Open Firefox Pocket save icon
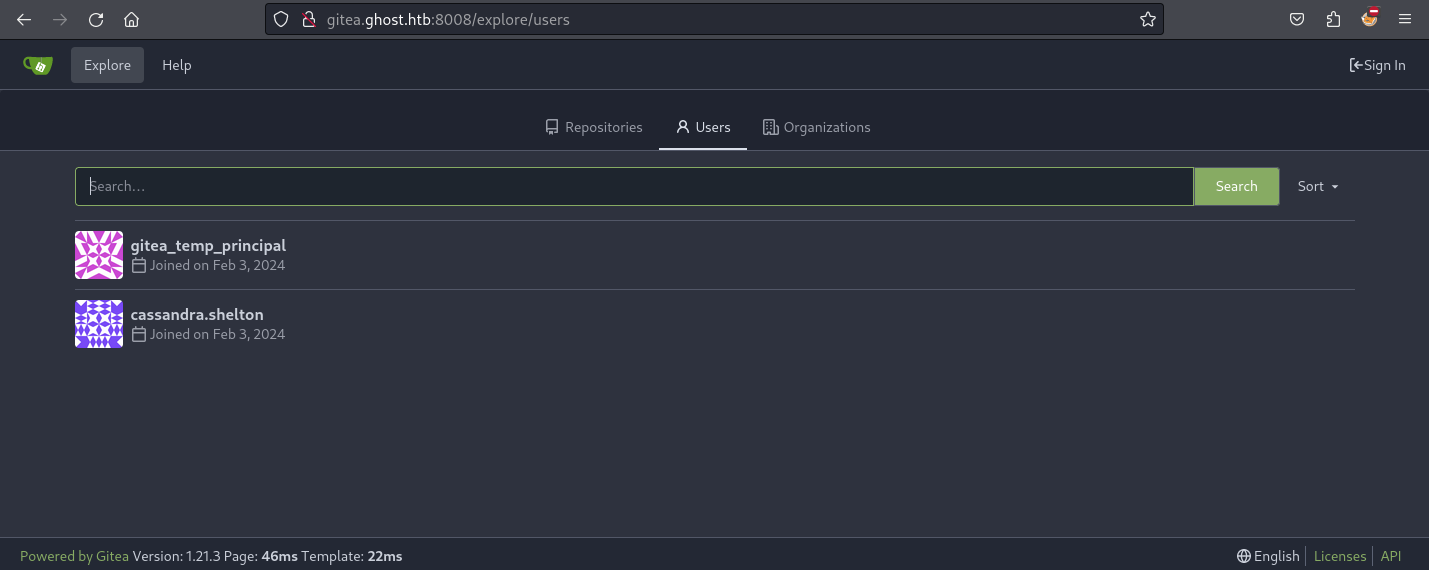The width and height of the screenshot is (1429, 570). coord(1297,19)
